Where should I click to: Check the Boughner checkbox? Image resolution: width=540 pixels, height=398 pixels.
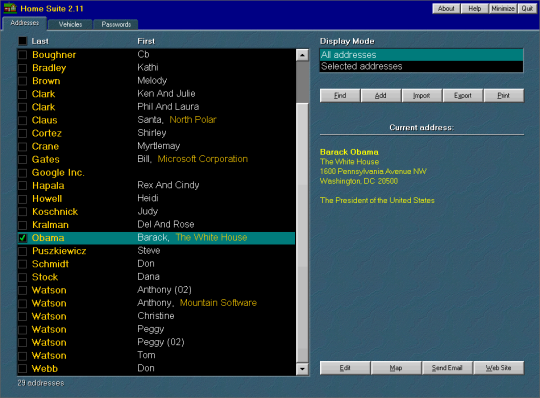[22, 55]
